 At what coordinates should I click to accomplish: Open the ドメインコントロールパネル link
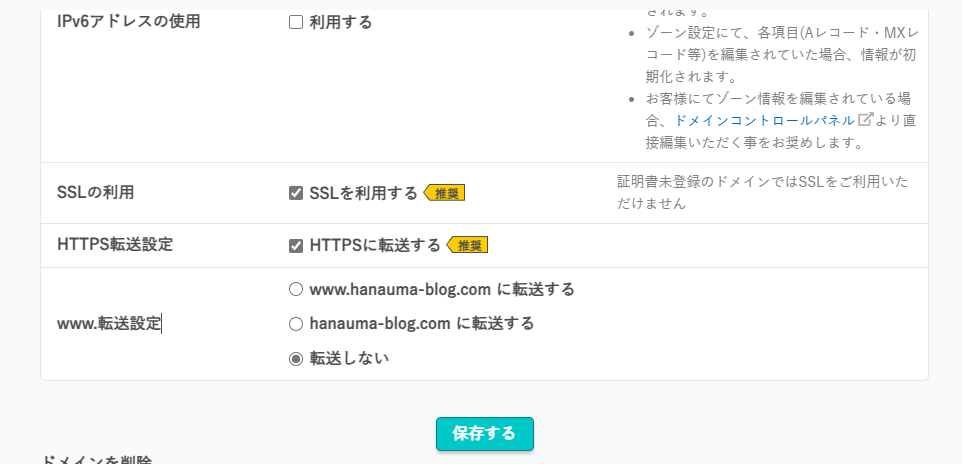tap(764, 120)
